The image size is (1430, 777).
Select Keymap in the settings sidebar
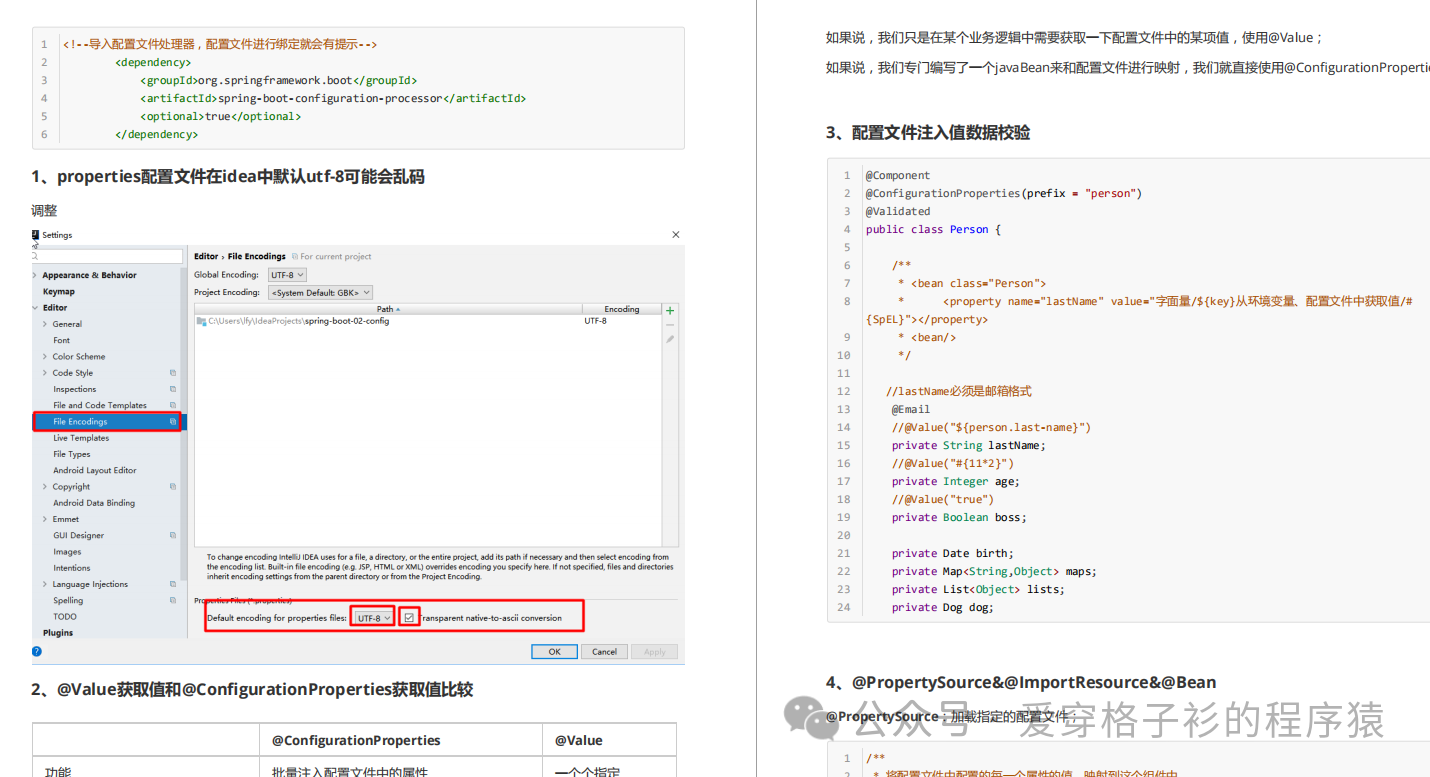point(58,290)
